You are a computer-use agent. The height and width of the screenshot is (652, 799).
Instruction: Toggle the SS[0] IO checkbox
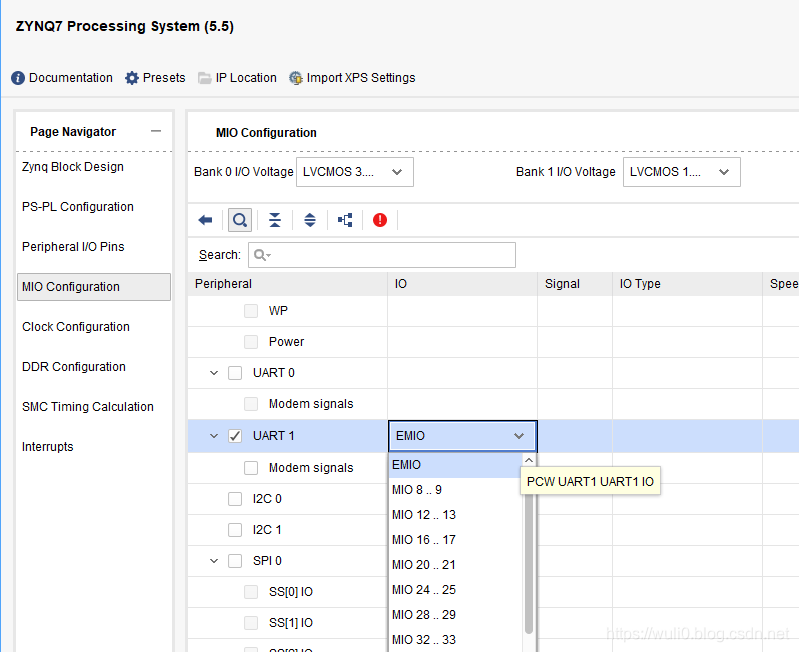click(x=251, y=592)
